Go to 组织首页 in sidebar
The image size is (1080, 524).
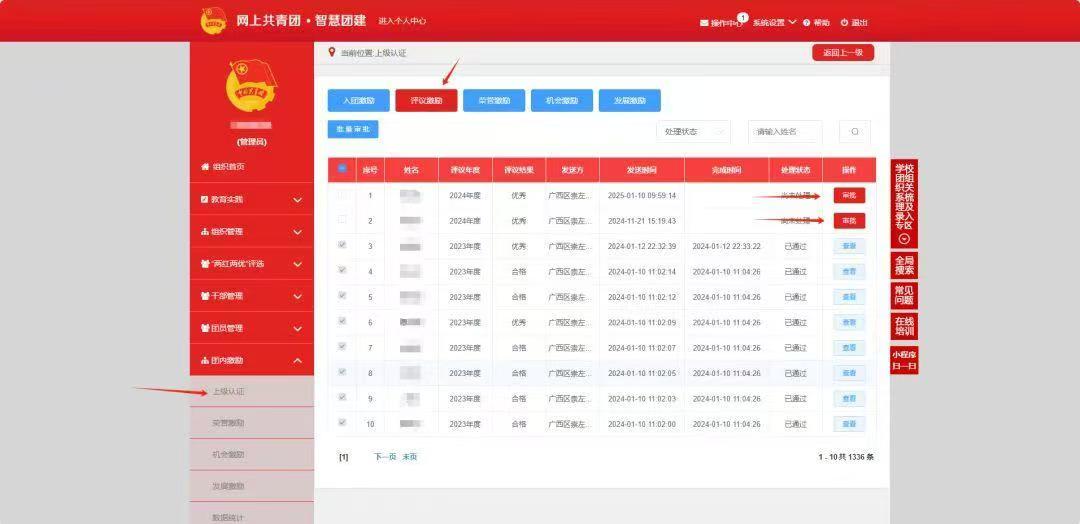pyautogui.click(x=223, y=167)
